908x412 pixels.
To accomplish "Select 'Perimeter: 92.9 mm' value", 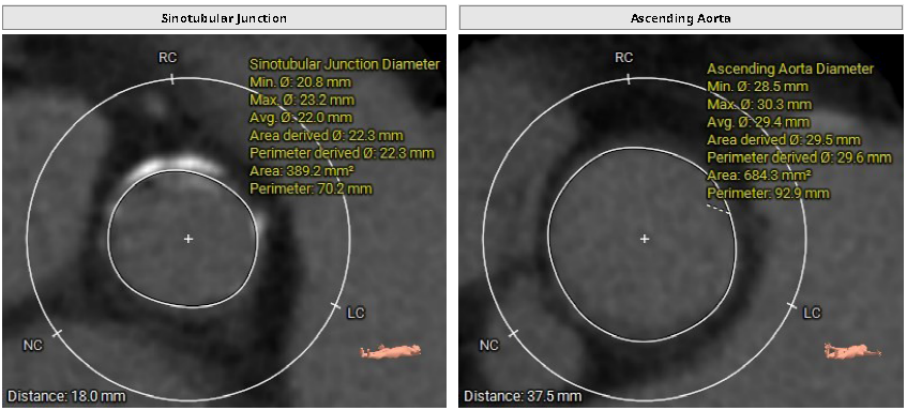I will point(768,193).
